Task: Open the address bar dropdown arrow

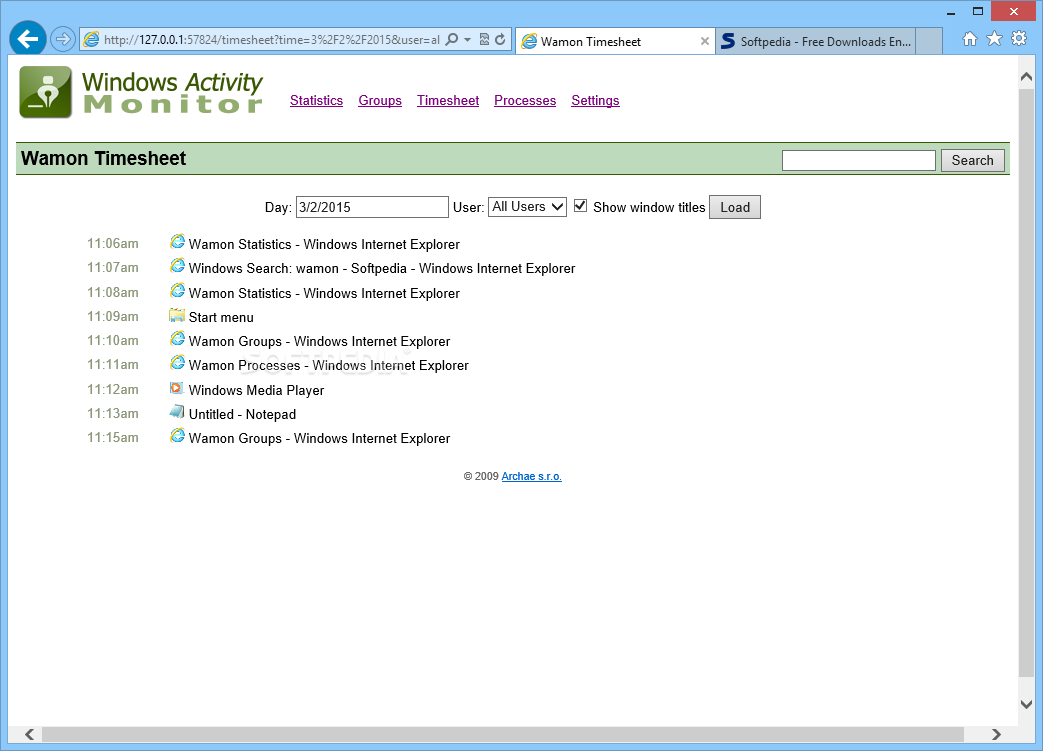Action: click(468, 40)
